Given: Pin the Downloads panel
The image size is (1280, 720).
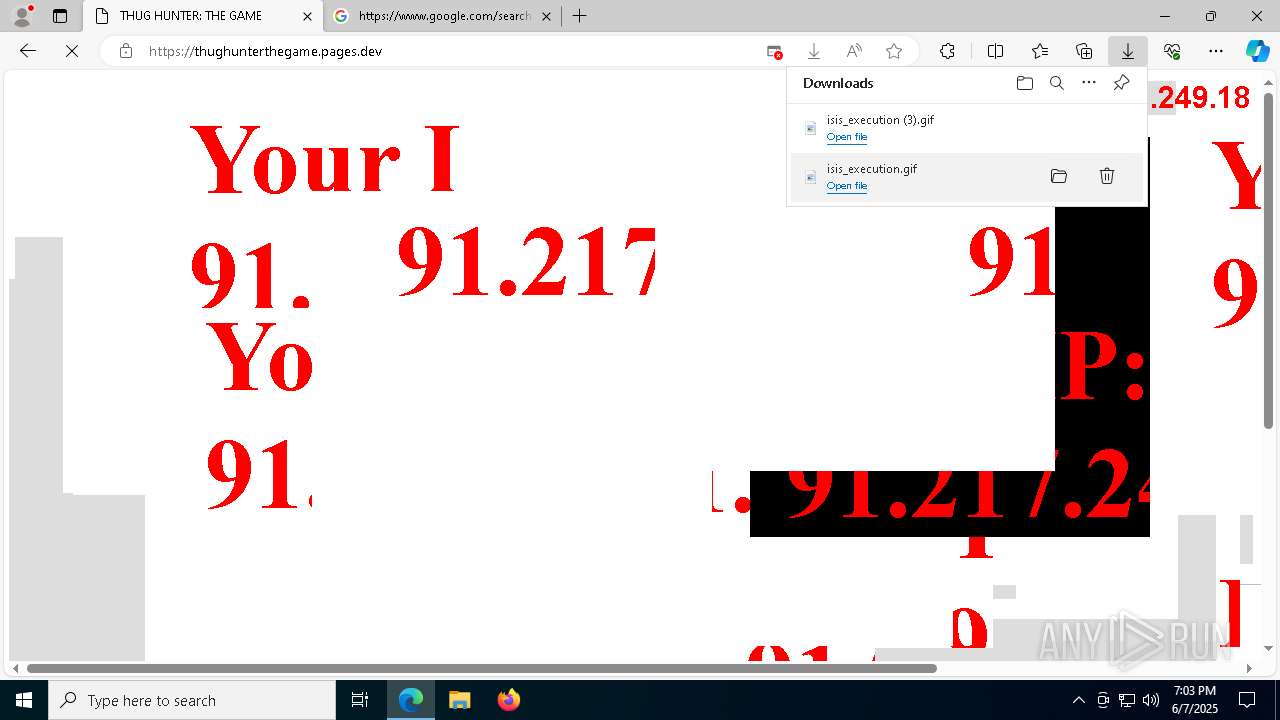Looking at the screenshot, I should coord(1121,83).
